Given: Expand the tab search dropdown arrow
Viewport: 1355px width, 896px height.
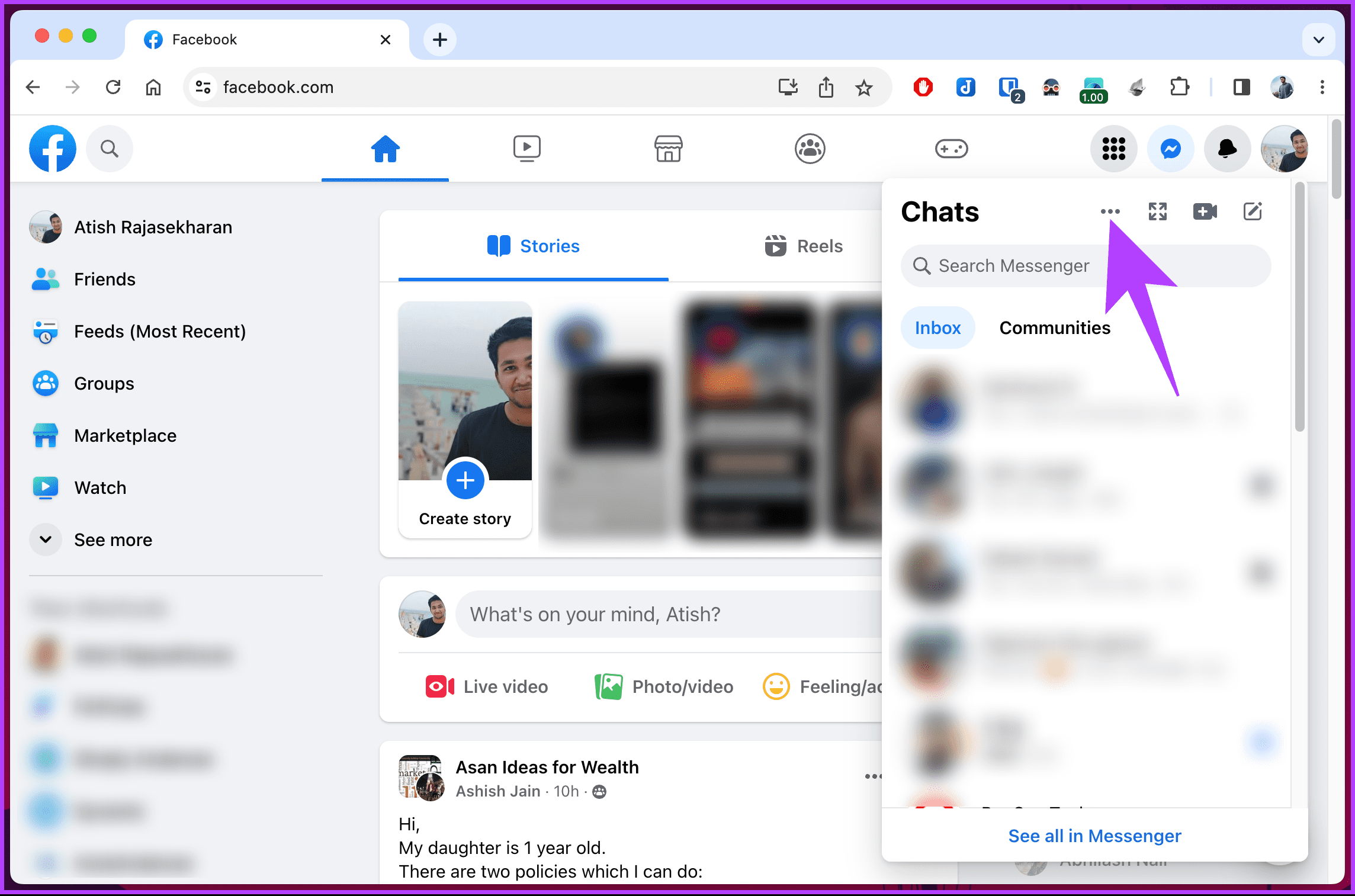Looking at the screenshot, I should (x=1318, y=40).
